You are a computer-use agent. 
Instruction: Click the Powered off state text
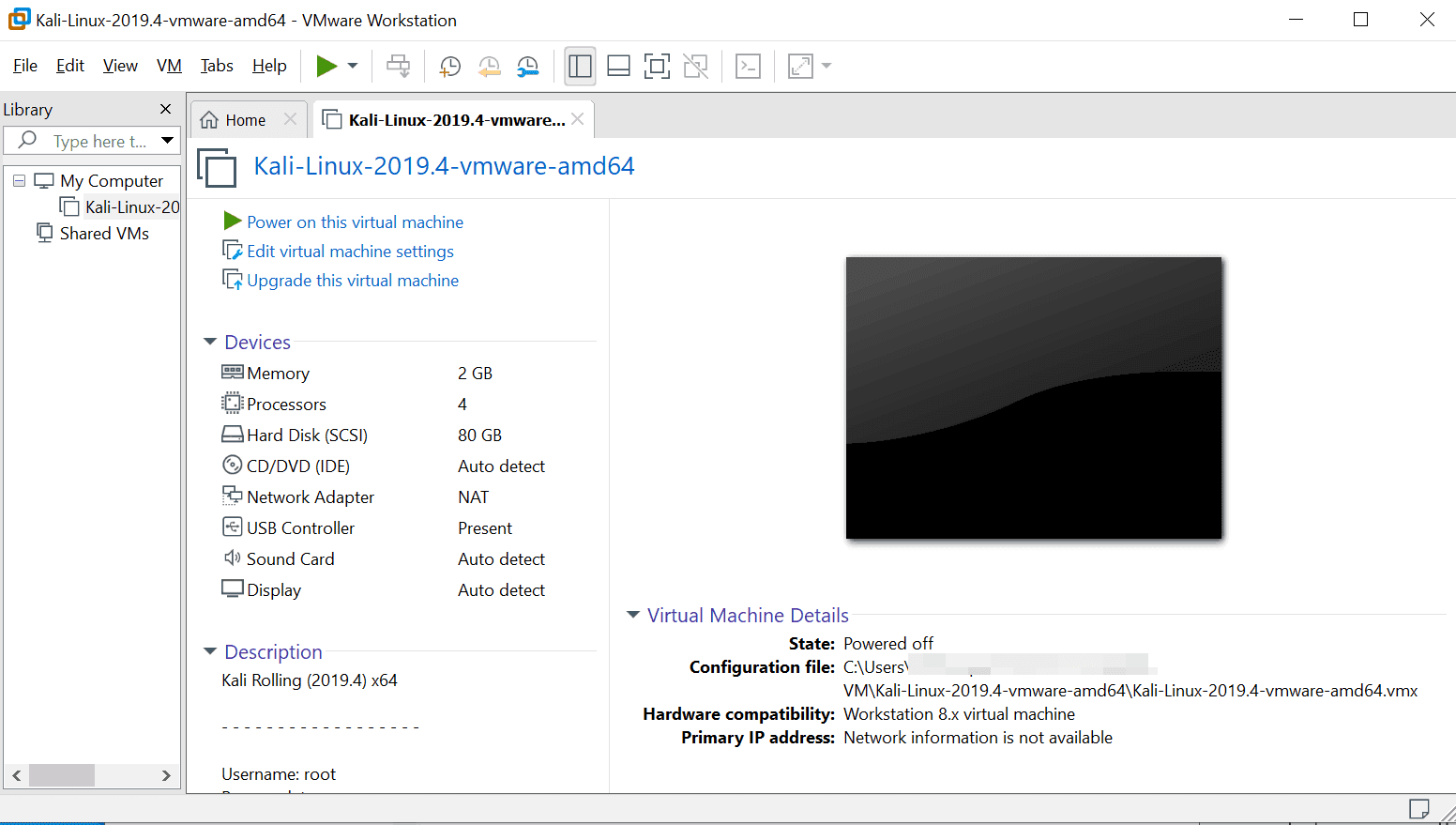[888, 644]
